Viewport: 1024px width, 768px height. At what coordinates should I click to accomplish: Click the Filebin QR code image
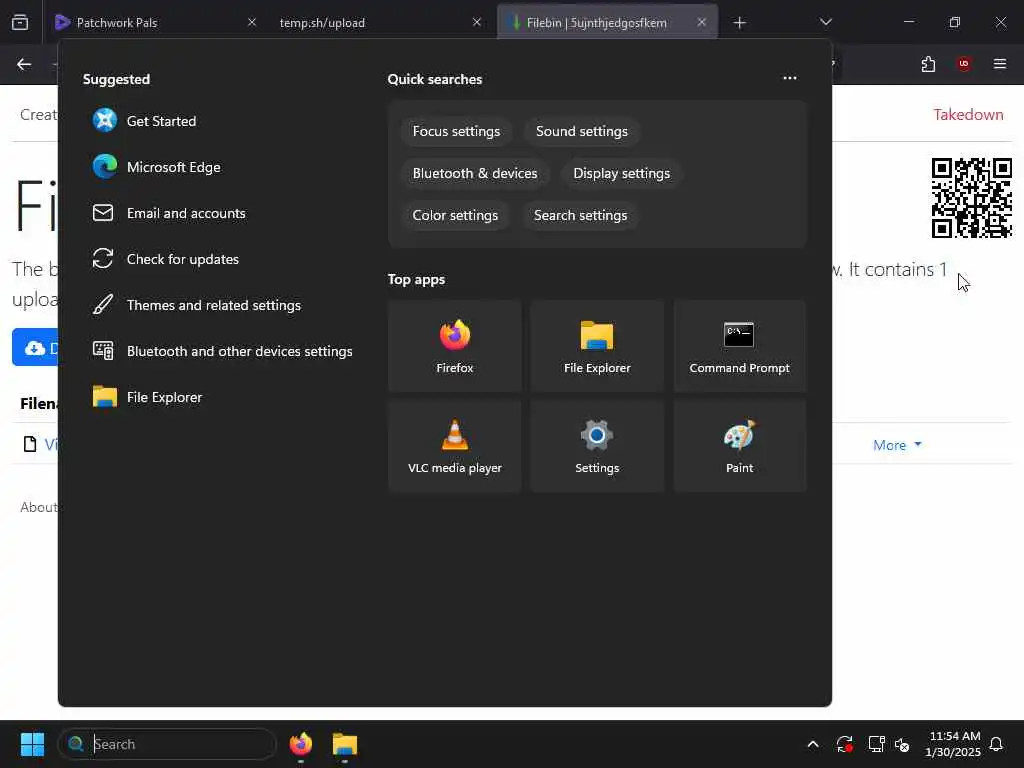971,198
